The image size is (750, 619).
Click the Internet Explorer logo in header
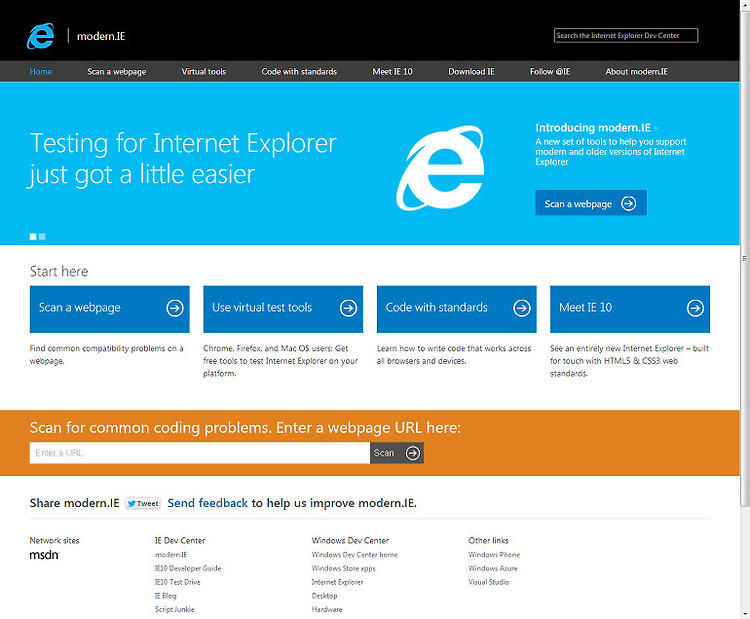[40, 36]
